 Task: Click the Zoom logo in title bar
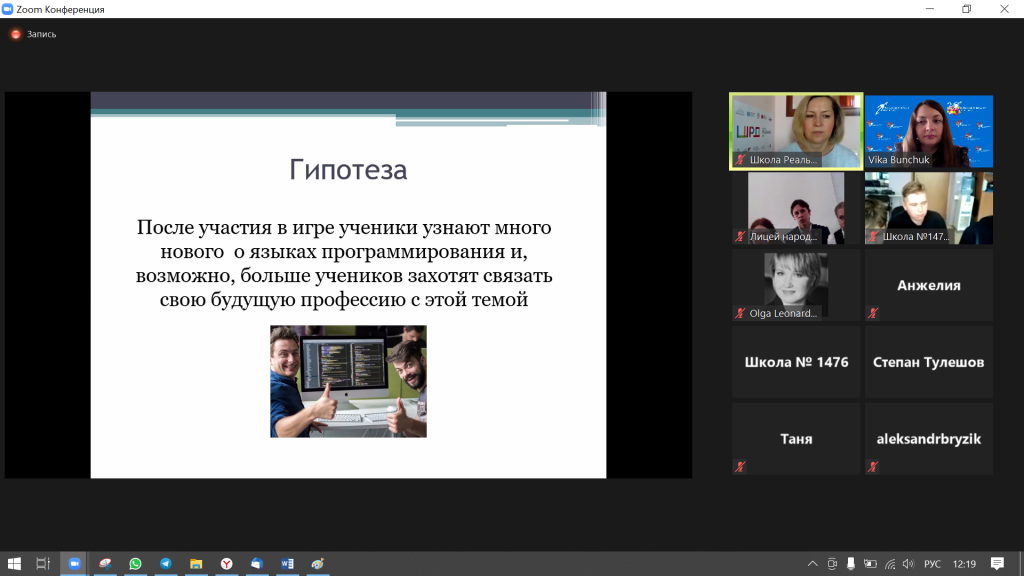click(x=8, y=9)
